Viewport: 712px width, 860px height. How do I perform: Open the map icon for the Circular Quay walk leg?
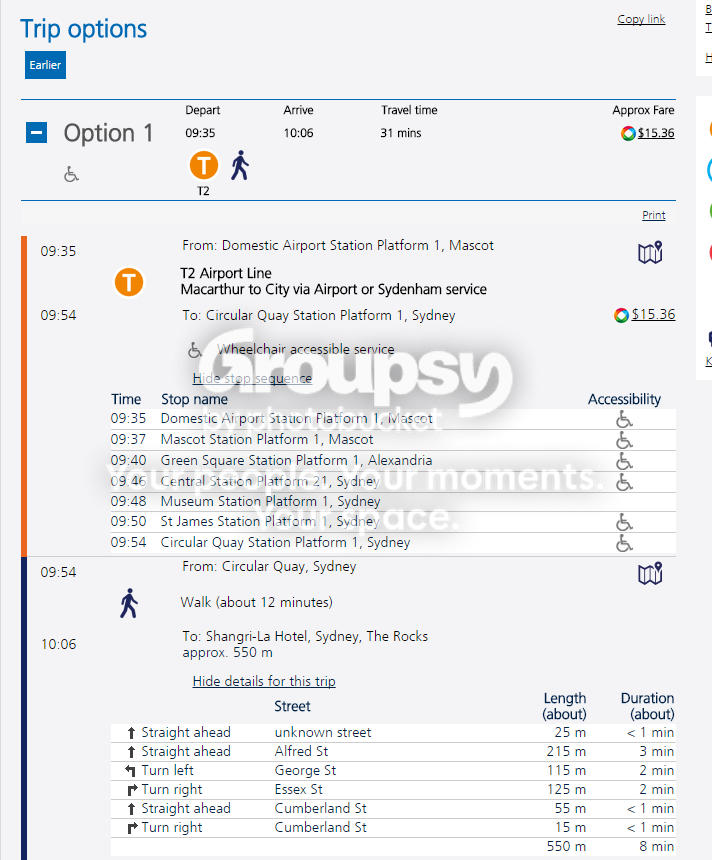click(x=650, y=574)
